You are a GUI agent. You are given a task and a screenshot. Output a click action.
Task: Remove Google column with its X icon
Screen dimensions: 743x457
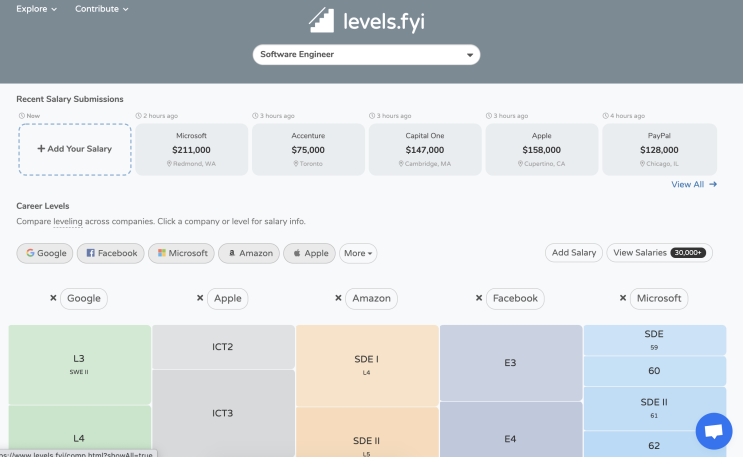click(x=53, y=298)
